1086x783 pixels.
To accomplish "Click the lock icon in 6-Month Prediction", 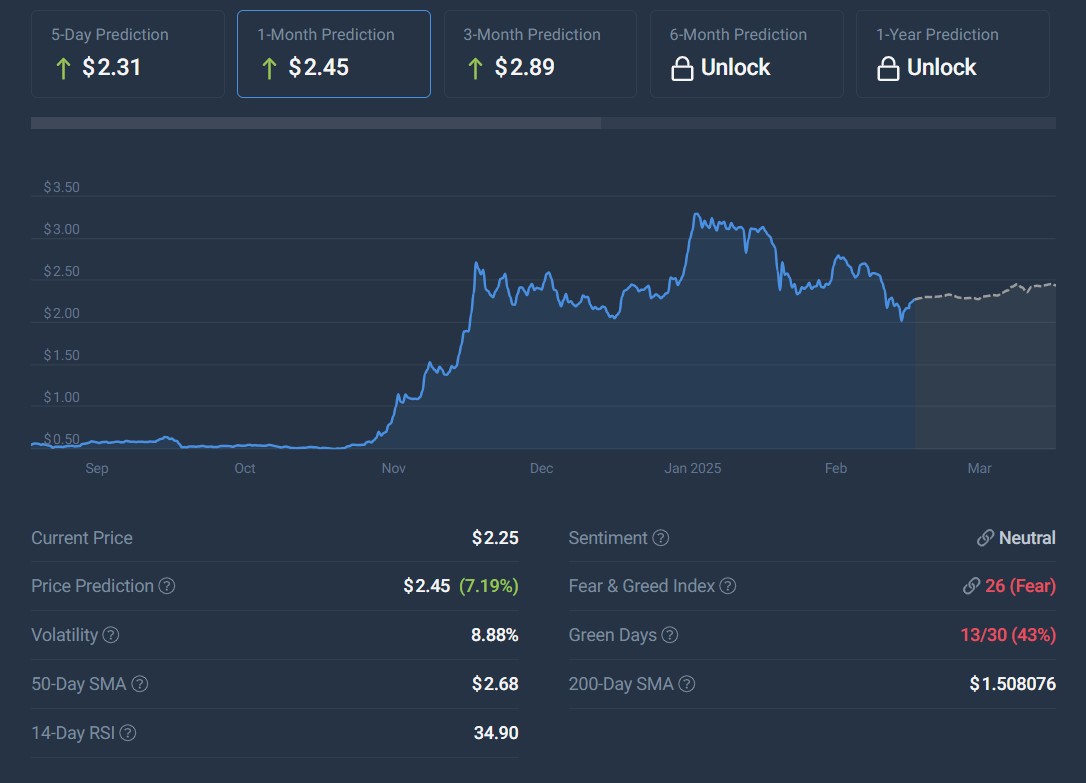I will (682, 69).
